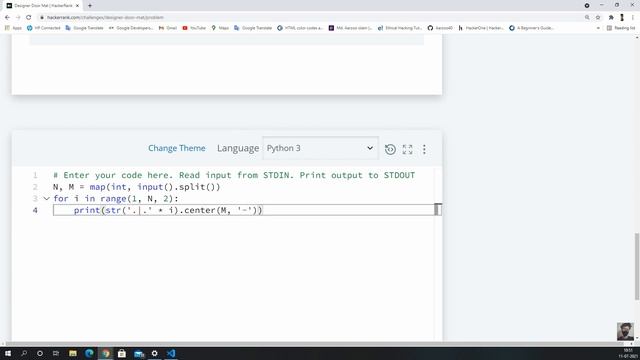
Task: Open the Settings gear in the taskbar
Action: [x=154, y=353]
